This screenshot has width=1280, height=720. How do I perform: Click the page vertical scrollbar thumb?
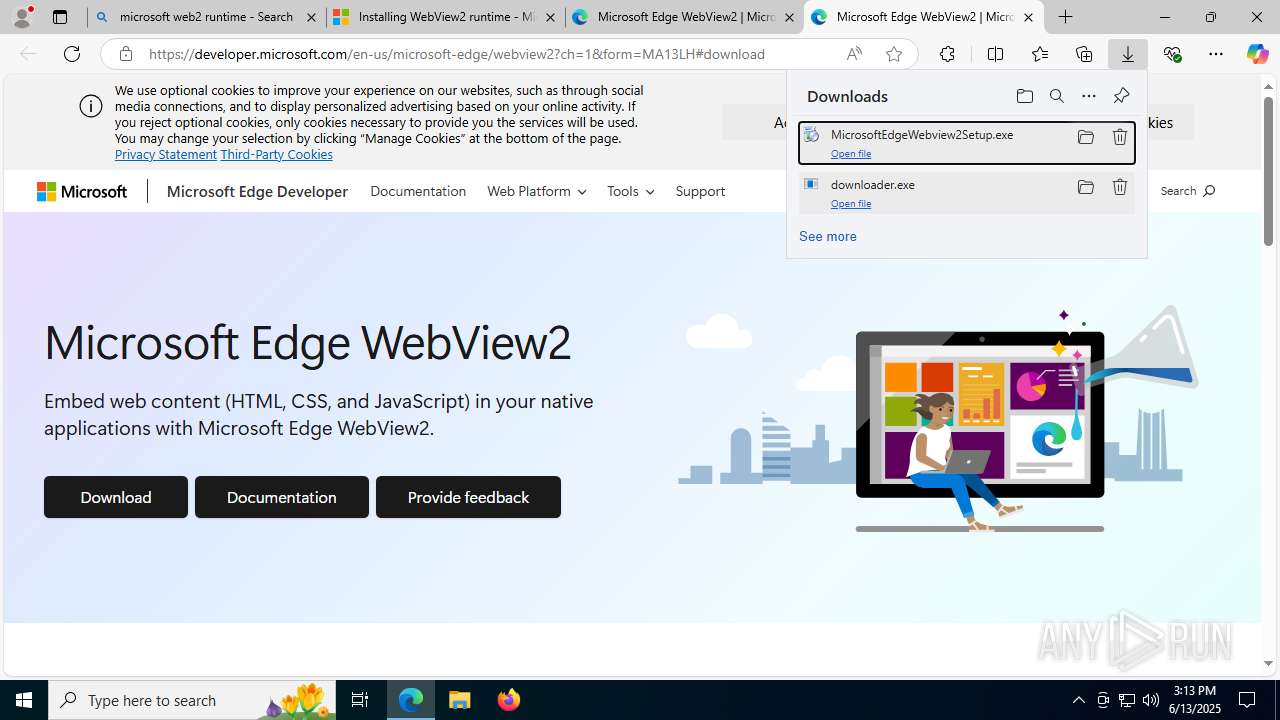[x=1268, y=170]
